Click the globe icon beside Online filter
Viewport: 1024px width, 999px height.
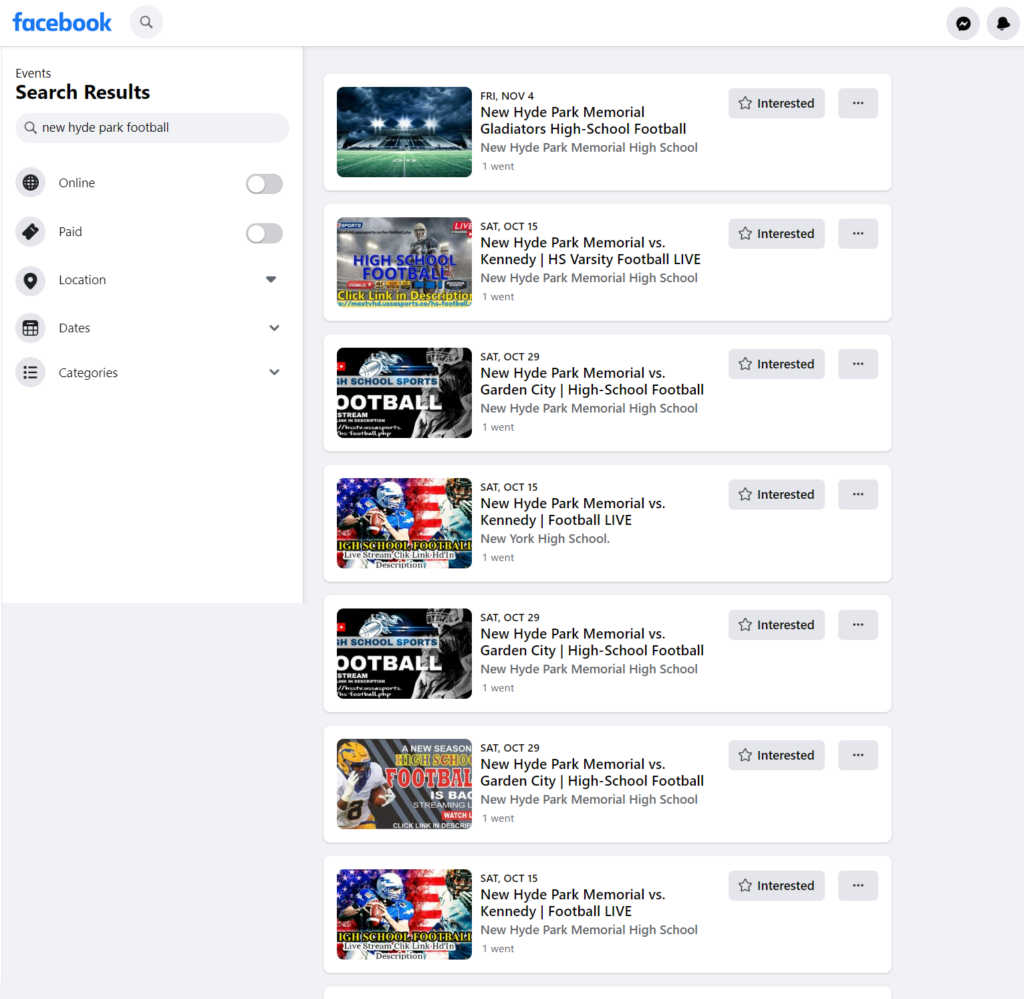pyautogui.click(x=30, y=183)
